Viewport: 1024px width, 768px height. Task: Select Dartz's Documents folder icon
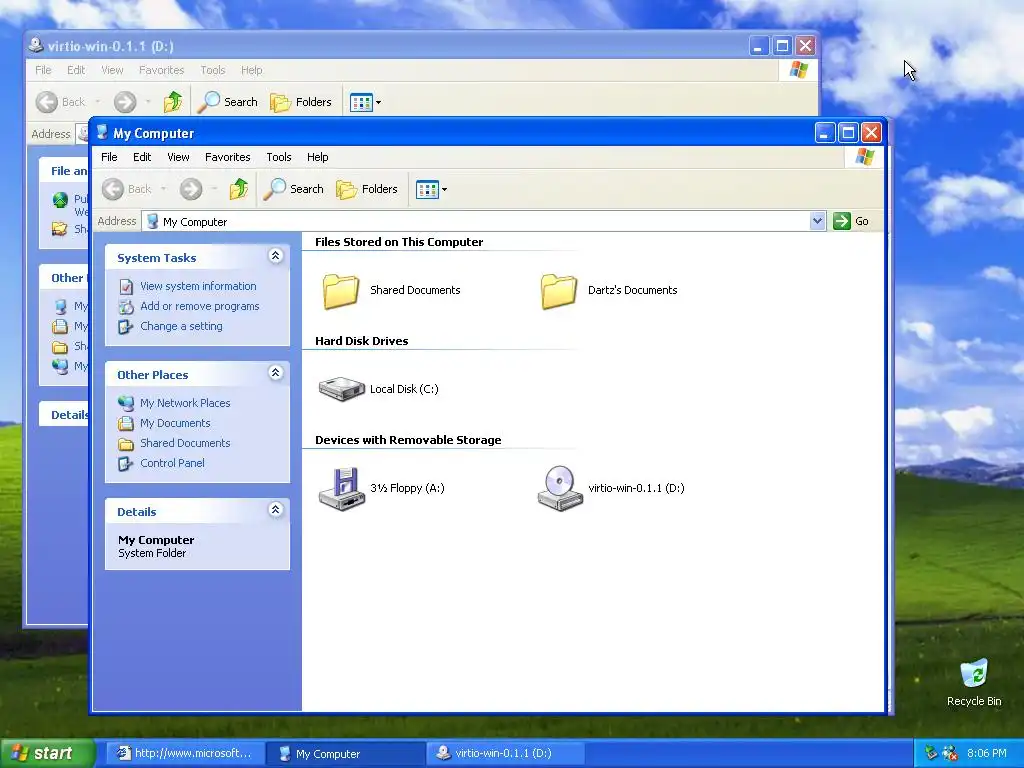tap(559, 291)
